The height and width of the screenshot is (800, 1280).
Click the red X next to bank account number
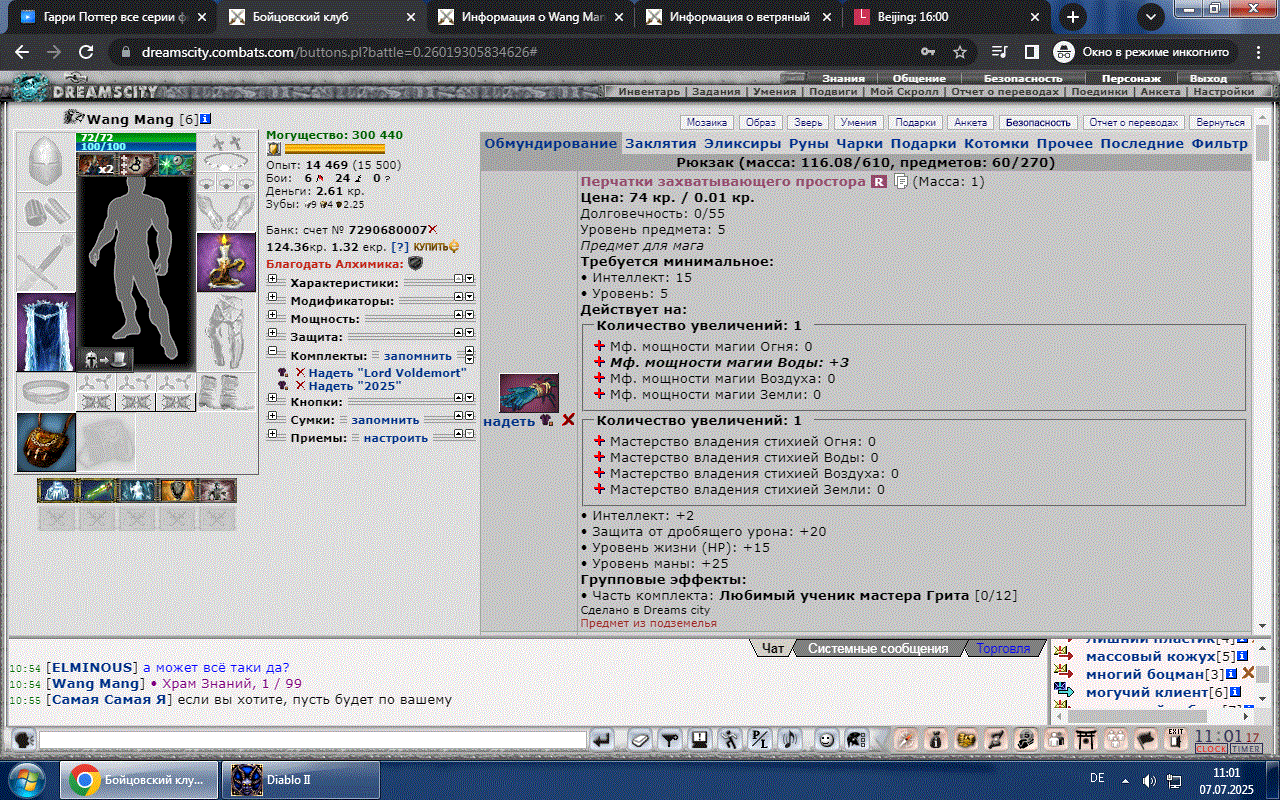(x=433, y=230)
